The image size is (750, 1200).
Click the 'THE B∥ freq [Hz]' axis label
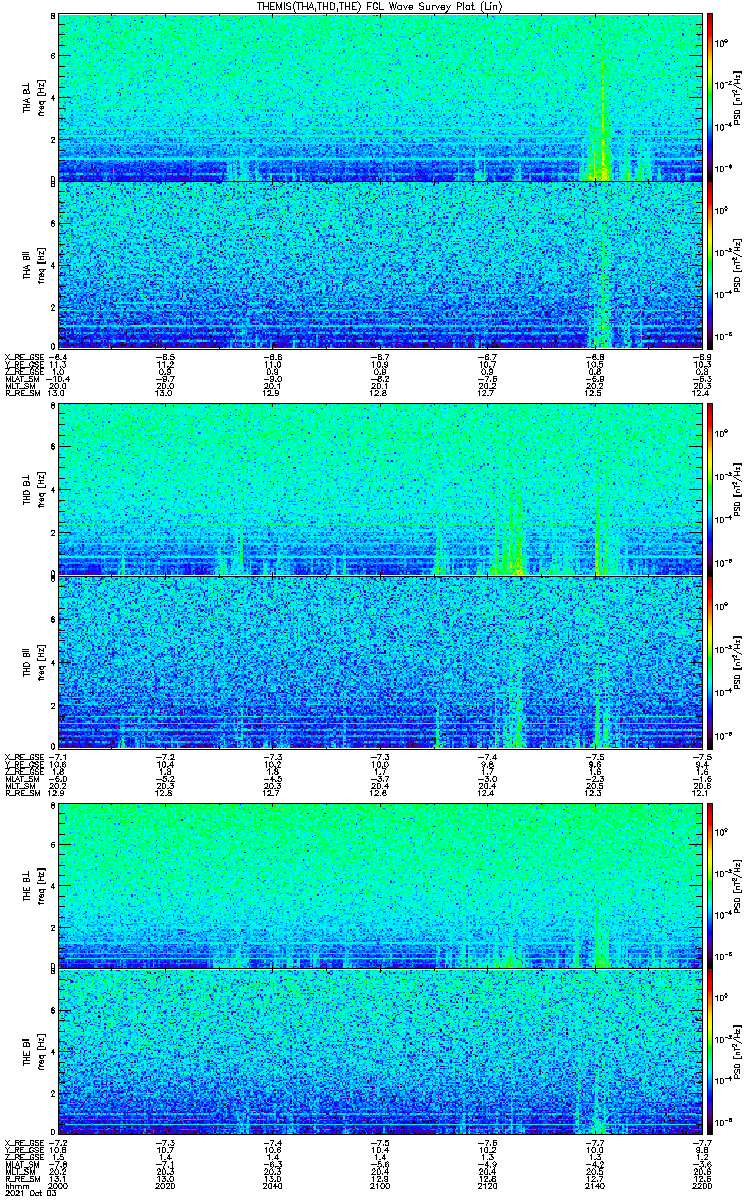33,1053
